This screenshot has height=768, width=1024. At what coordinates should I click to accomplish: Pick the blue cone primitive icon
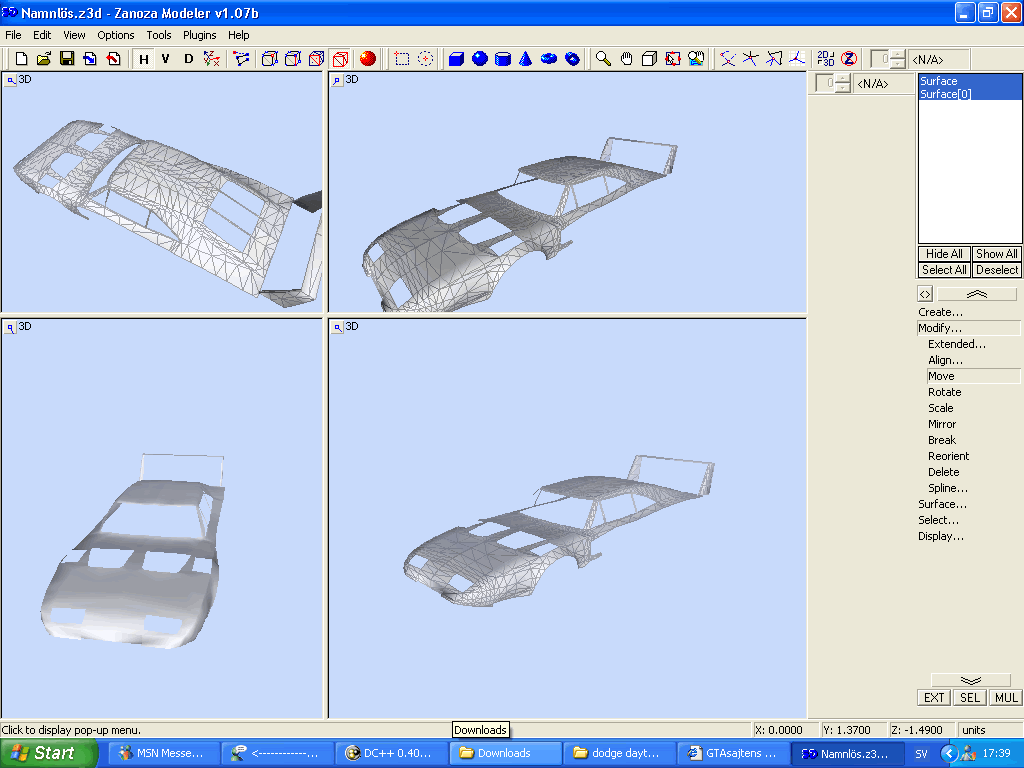tap(525, 59)
